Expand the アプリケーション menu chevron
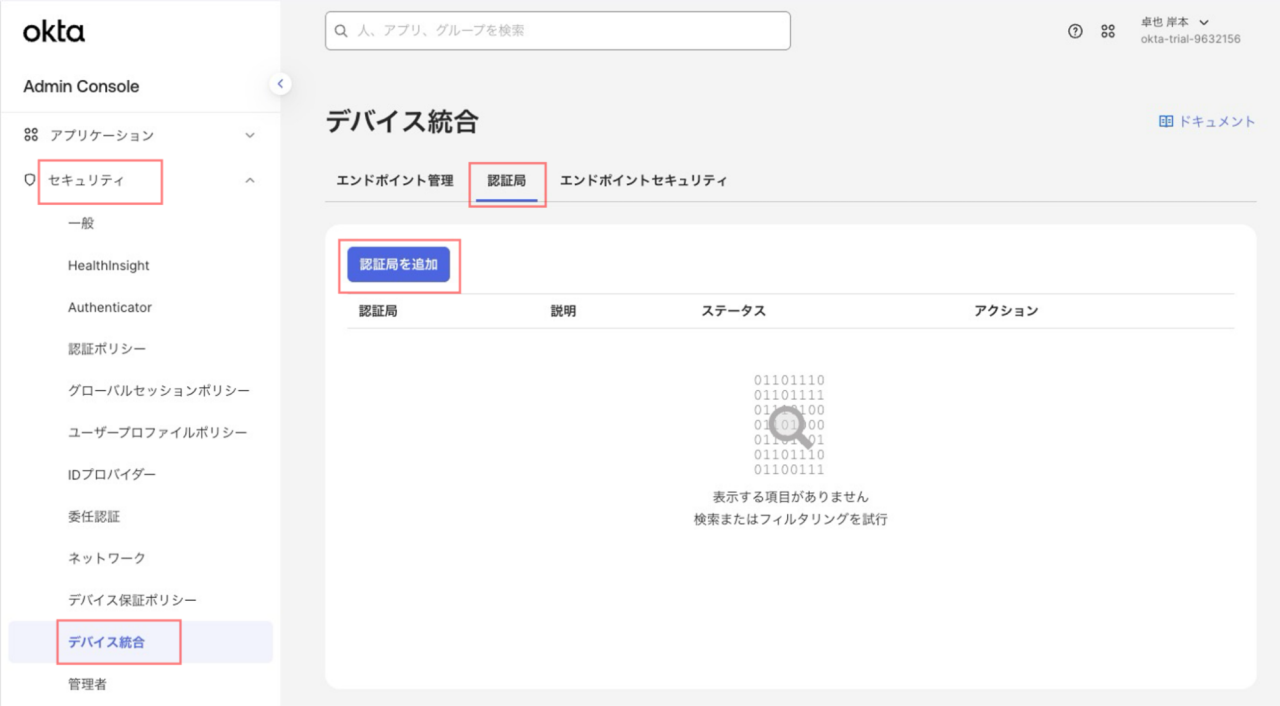The width and height of the screenshot is (1280, 706). click(250, 135)
